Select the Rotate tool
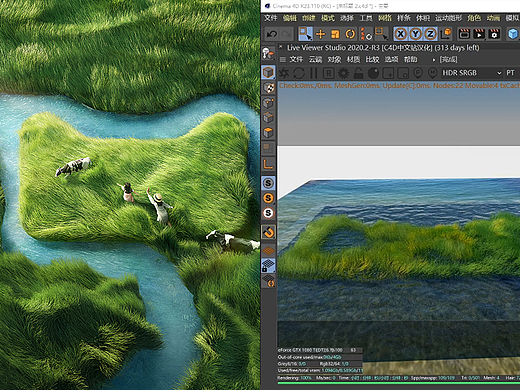 coord(350,34)
